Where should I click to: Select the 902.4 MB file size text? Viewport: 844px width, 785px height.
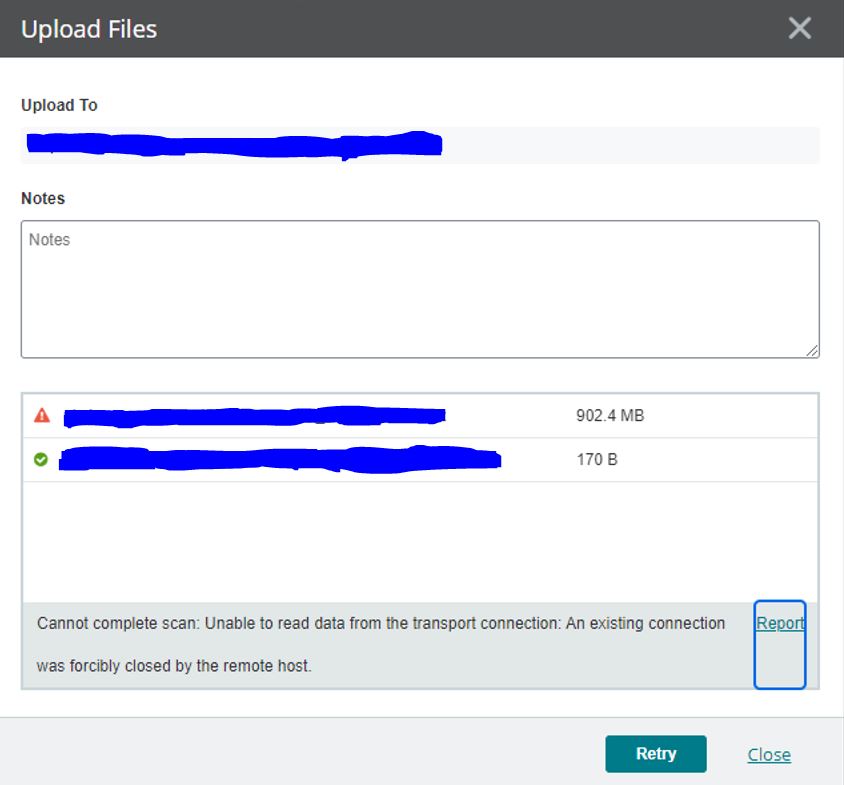coord(610,416)
